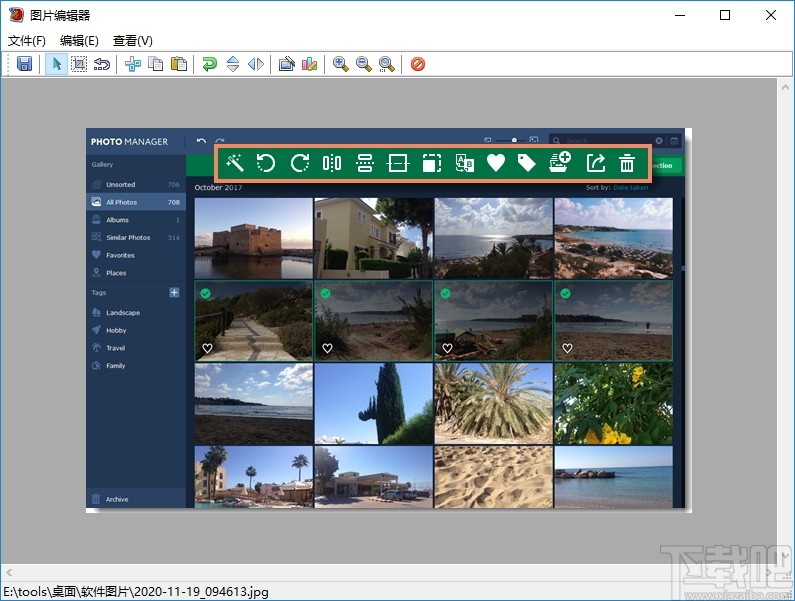795x601 pixels.
Task: Click the Copy icon in toolbar
Action: pyautogui.click(x=156, y=64)
